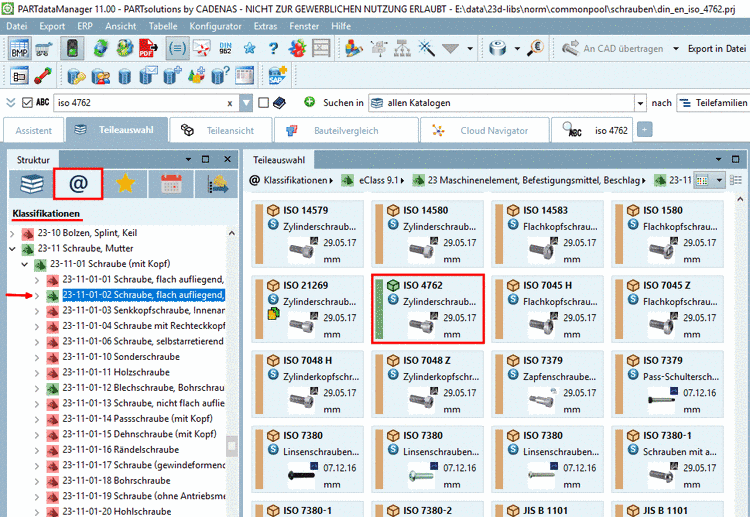Screen dimensions: 750x517
Task: Click the blue book icon in search bar
Action: coord(279,103)
